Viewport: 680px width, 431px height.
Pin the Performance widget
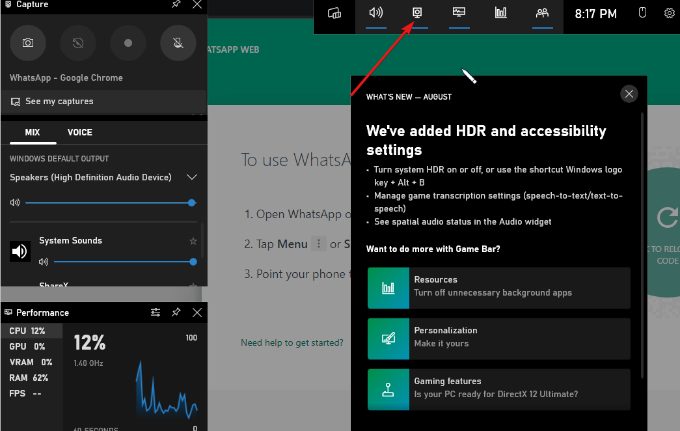coord(176,312)
